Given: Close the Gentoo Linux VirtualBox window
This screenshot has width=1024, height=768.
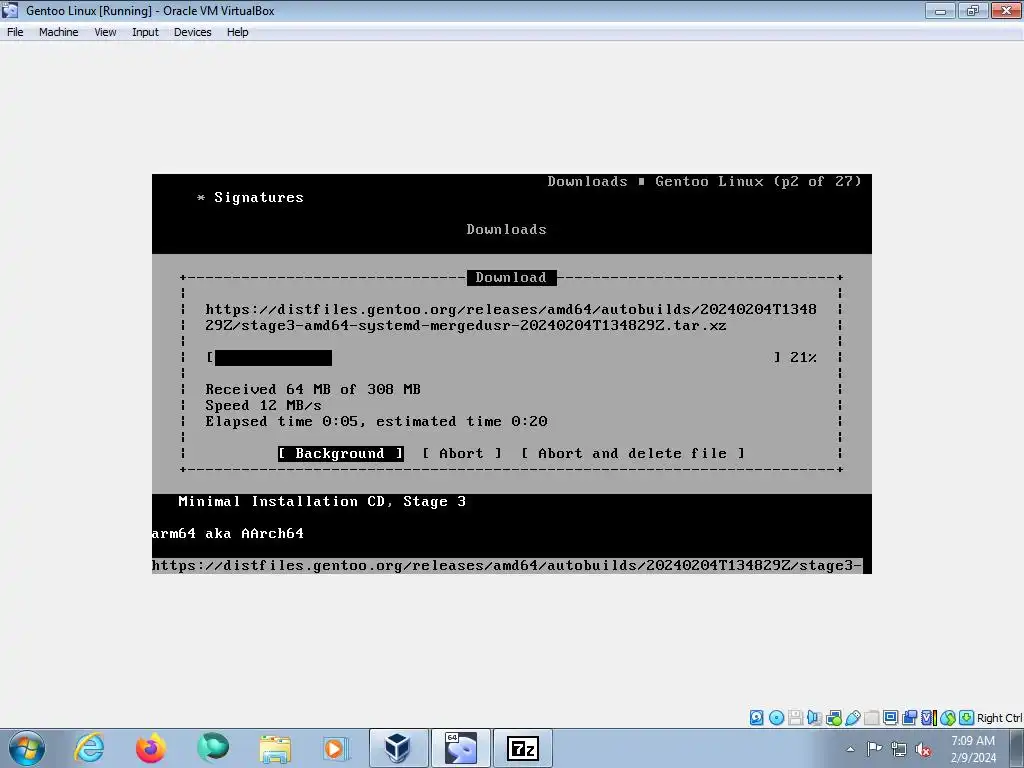Looking at the screenshot, I should tap(1006, 10).
